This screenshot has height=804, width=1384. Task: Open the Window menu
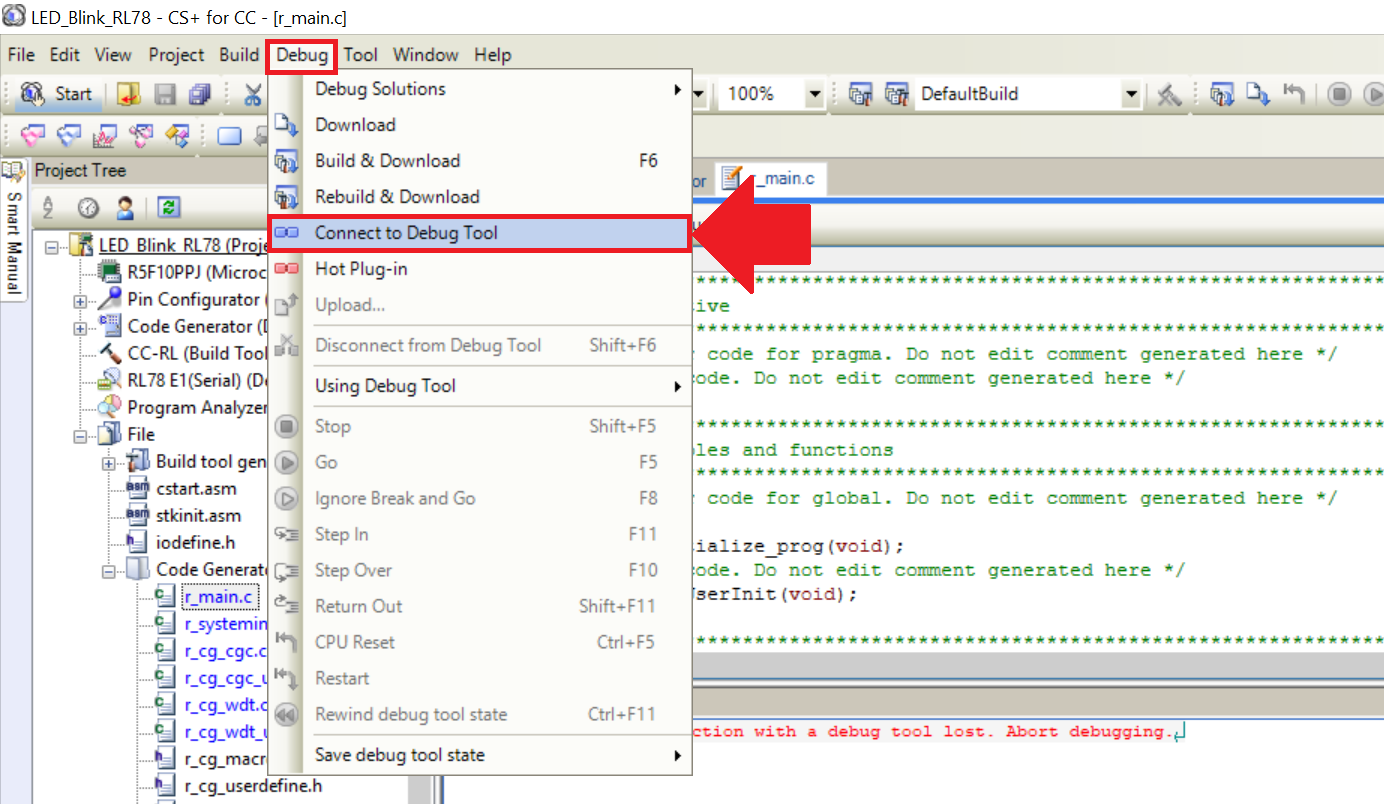click(x=426, y=55)
